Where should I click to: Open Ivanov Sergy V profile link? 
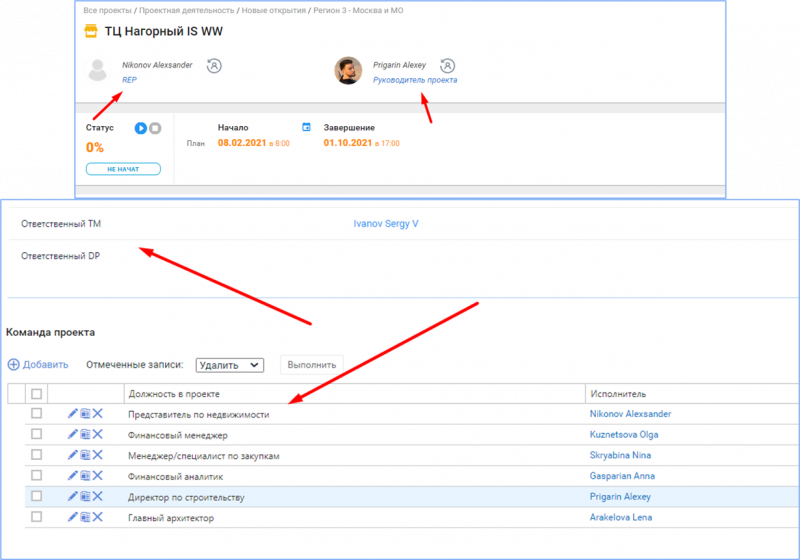pos(386,224)
